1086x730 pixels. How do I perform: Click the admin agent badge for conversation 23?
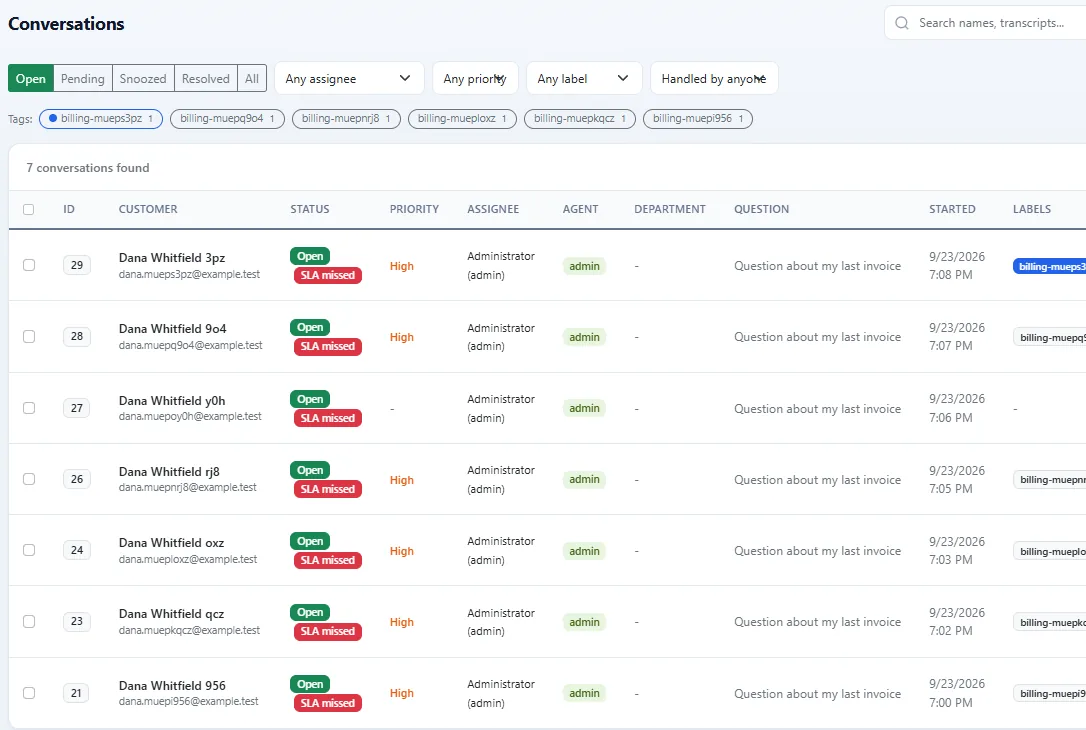(585, 622)
